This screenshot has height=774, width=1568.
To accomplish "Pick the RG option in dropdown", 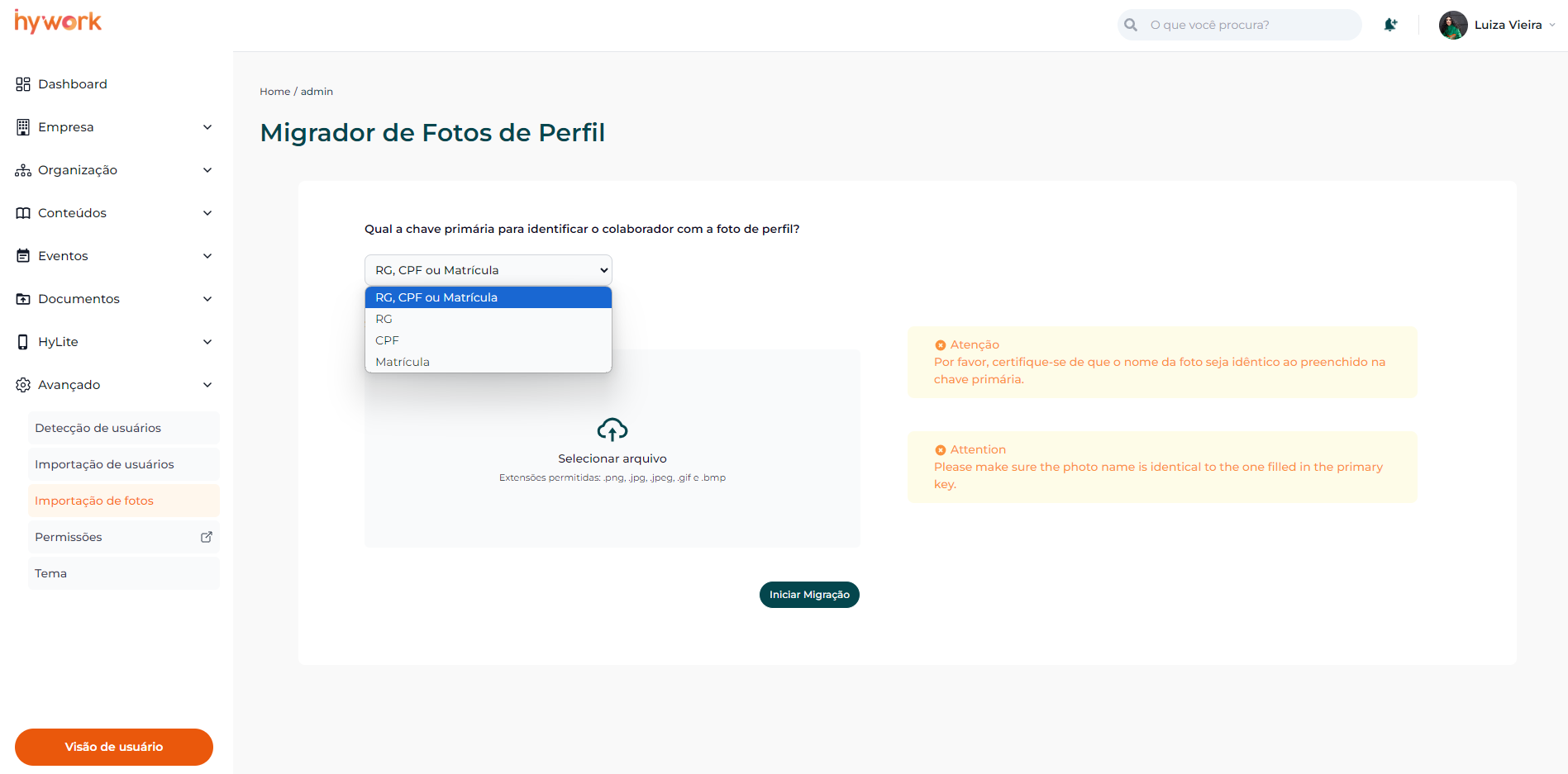I will 384,319.
